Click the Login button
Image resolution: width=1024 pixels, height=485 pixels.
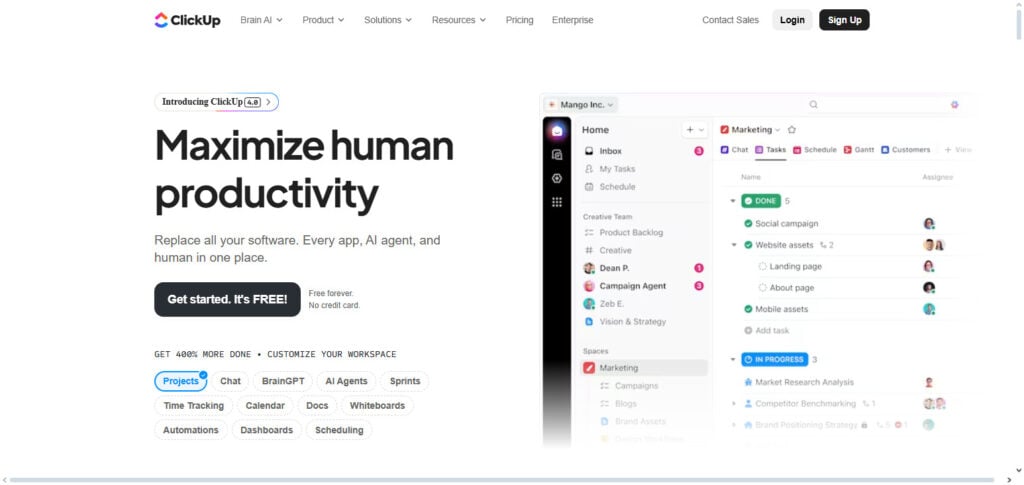(x=792, y=20)
